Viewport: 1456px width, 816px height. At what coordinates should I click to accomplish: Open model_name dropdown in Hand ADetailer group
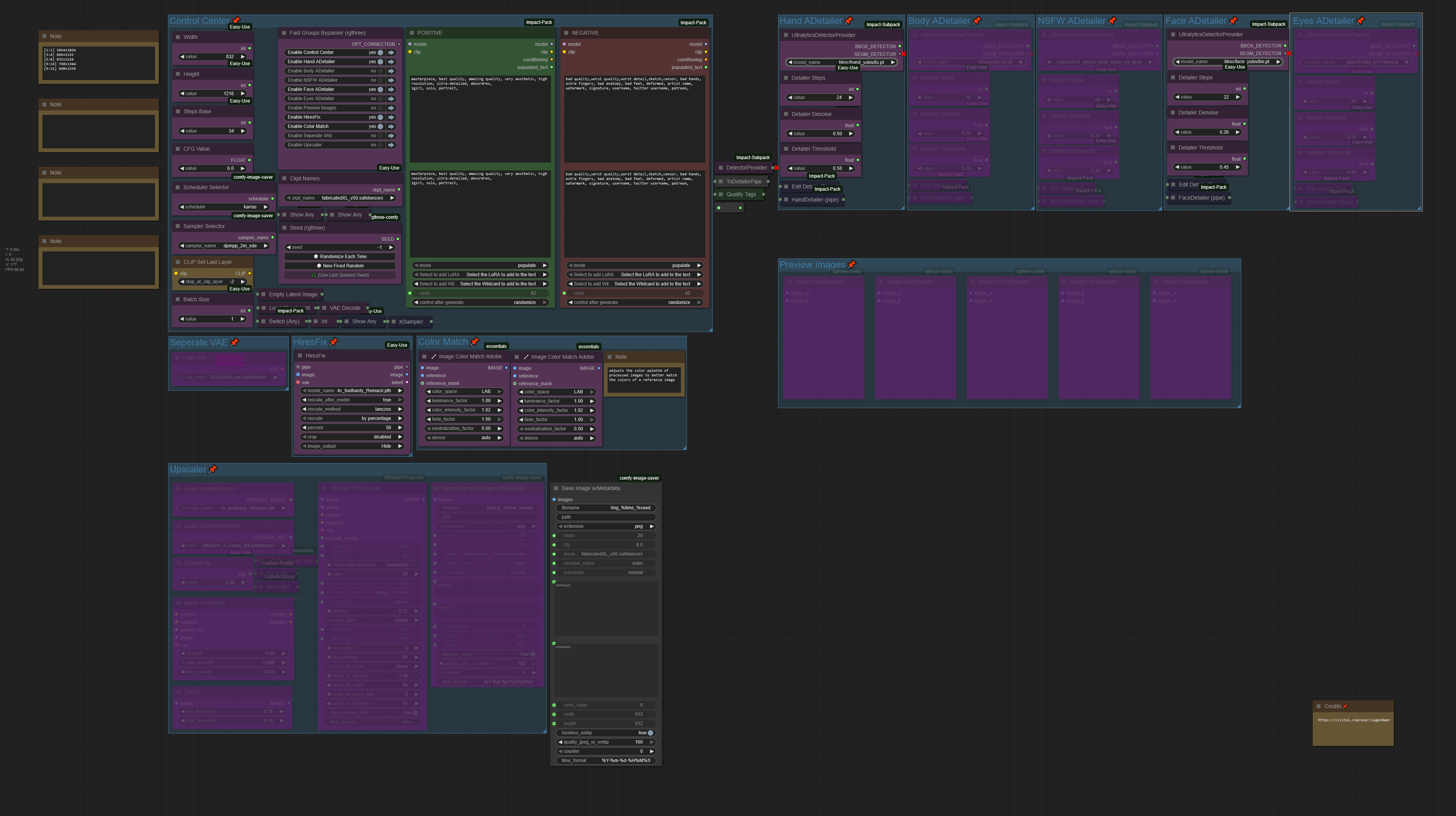click(841, 62)
